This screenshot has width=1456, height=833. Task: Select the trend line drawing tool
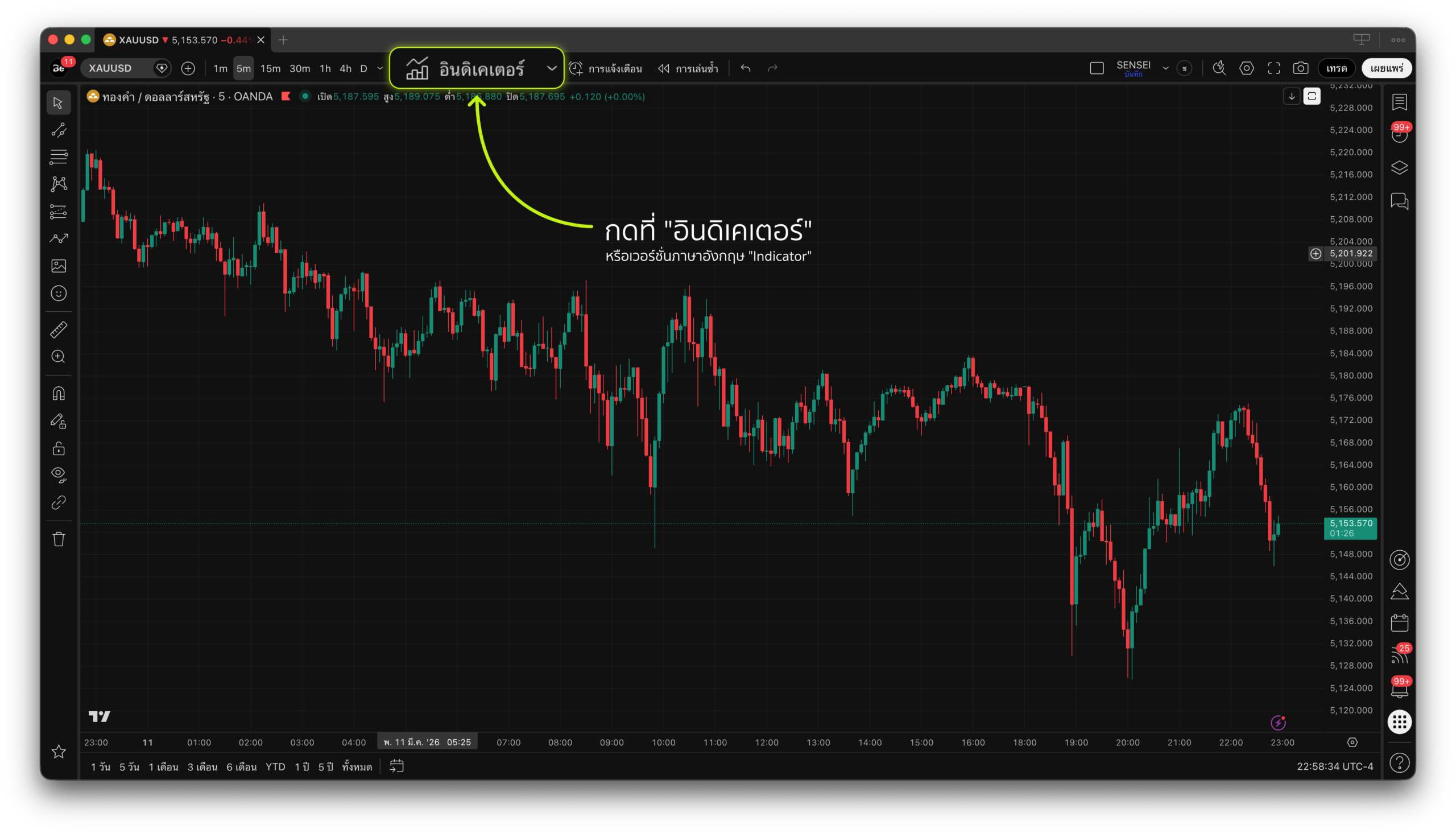(x=59, y=130)
